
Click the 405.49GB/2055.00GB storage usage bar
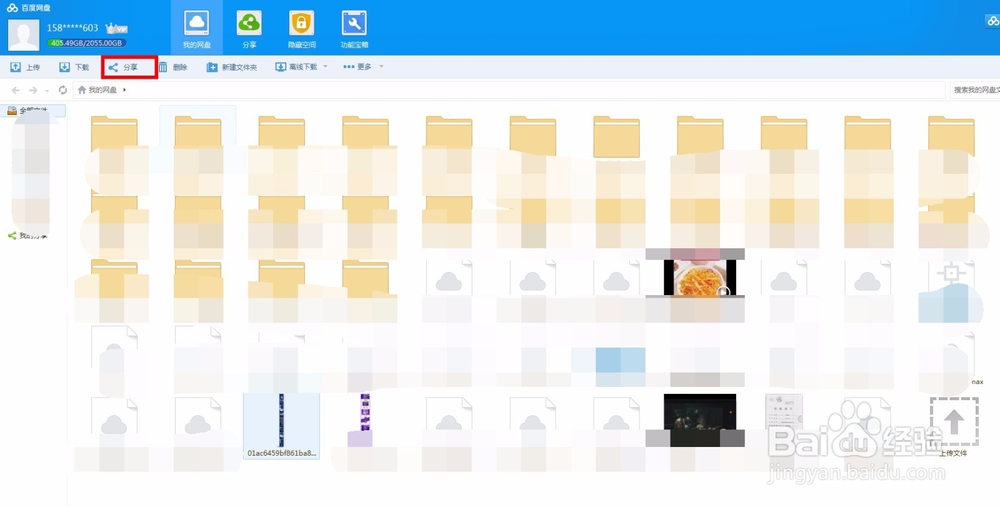[x=86, y=43]
